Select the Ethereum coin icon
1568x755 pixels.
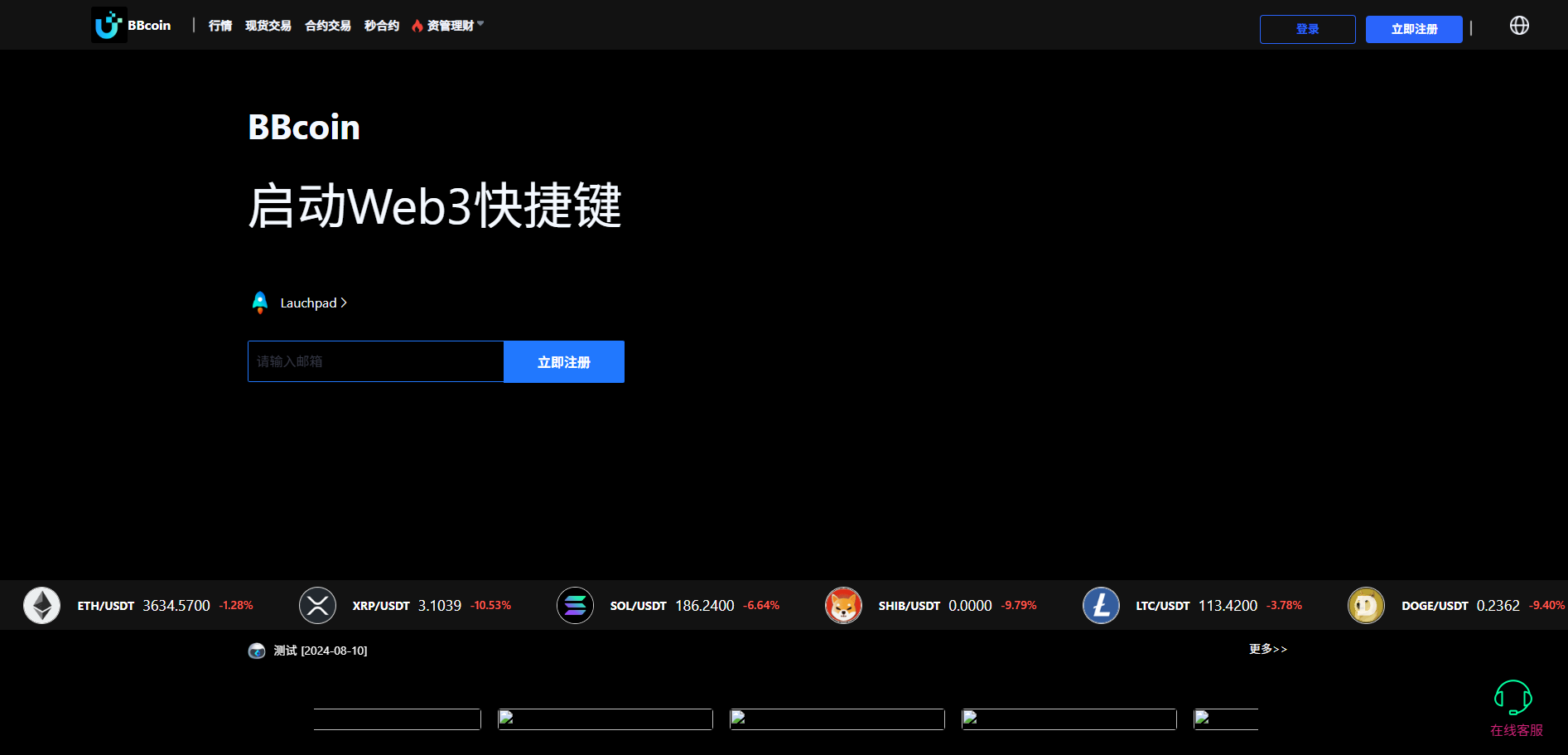click(41, 605)
